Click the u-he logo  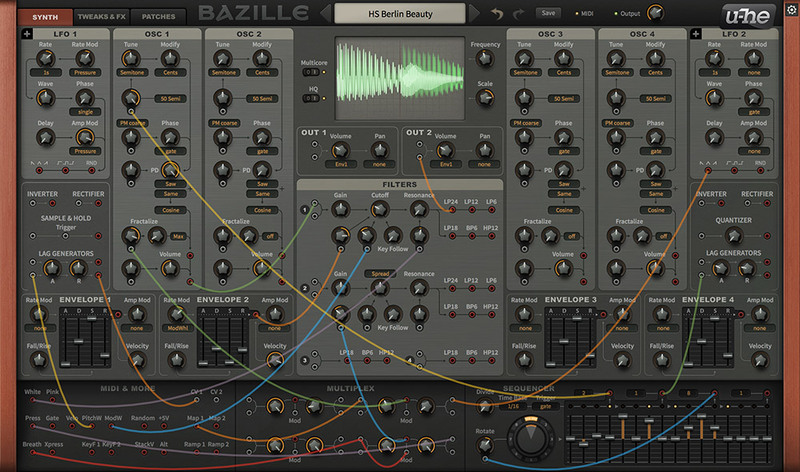click(x=746, y=14)
